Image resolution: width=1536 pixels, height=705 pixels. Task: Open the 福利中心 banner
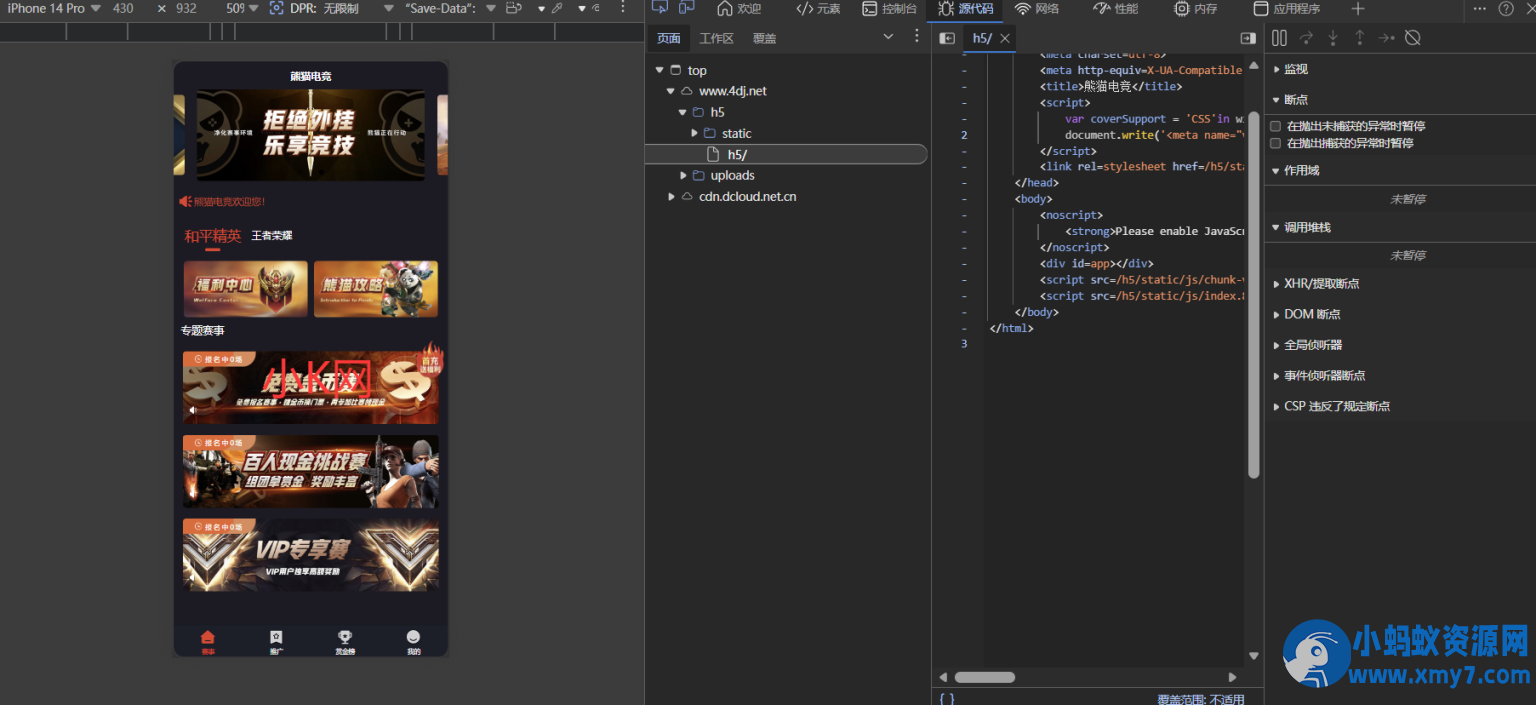point(245,289)
